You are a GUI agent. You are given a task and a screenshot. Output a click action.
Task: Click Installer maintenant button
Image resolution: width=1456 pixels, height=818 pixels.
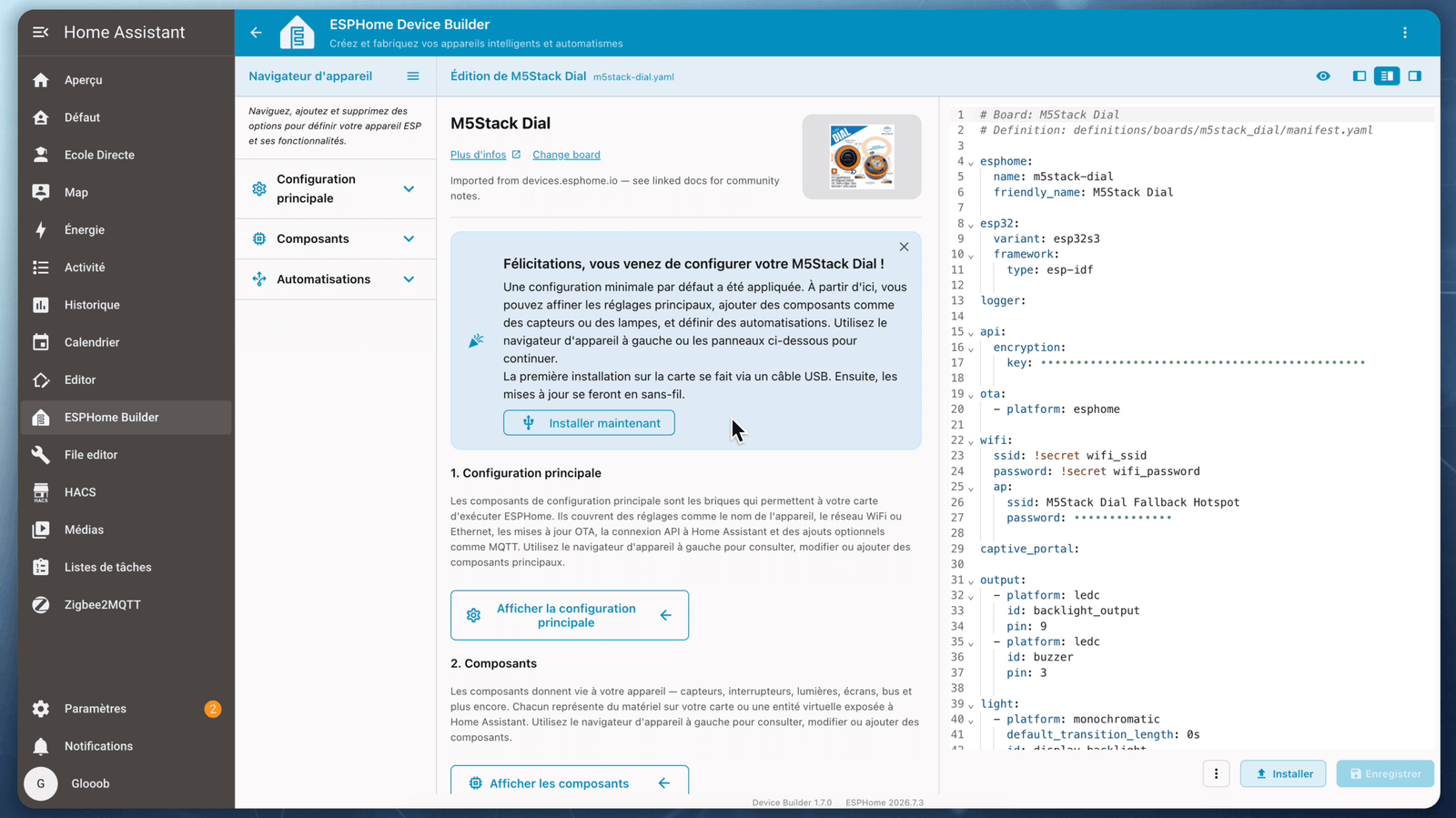click(589, 423)
